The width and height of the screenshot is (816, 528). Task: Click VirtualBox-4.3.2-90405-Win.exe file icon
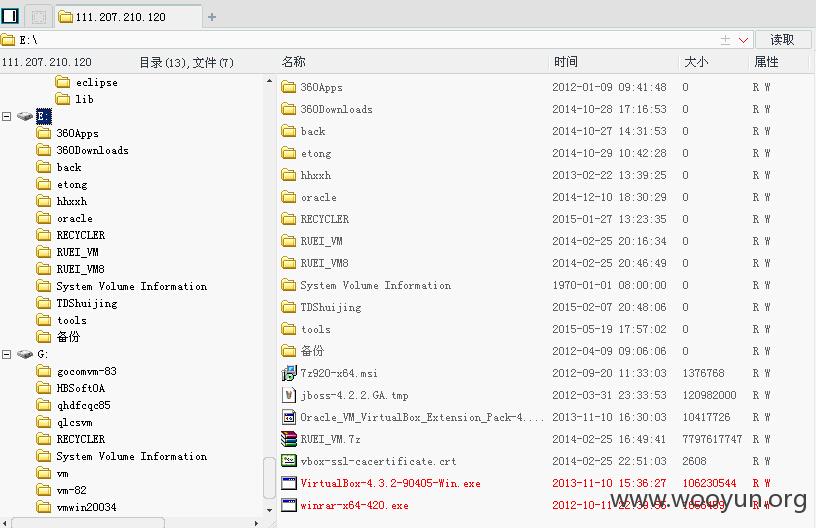click(x=289, y=483)
